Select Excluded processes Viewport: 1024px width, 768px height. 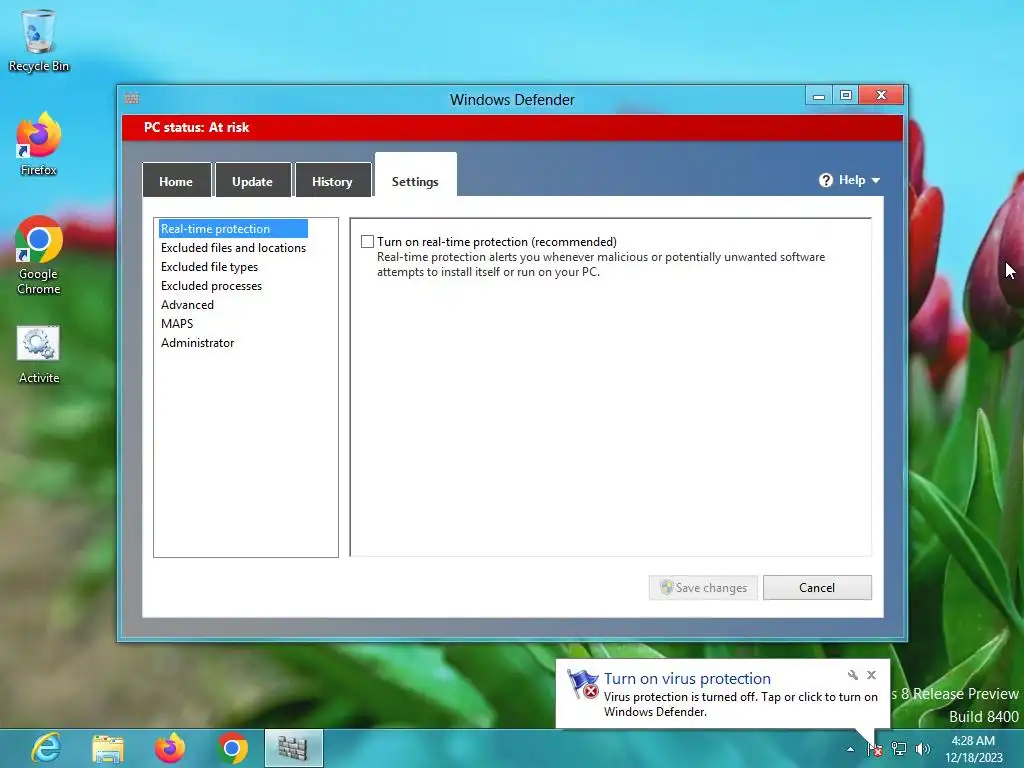pos(212,285)
